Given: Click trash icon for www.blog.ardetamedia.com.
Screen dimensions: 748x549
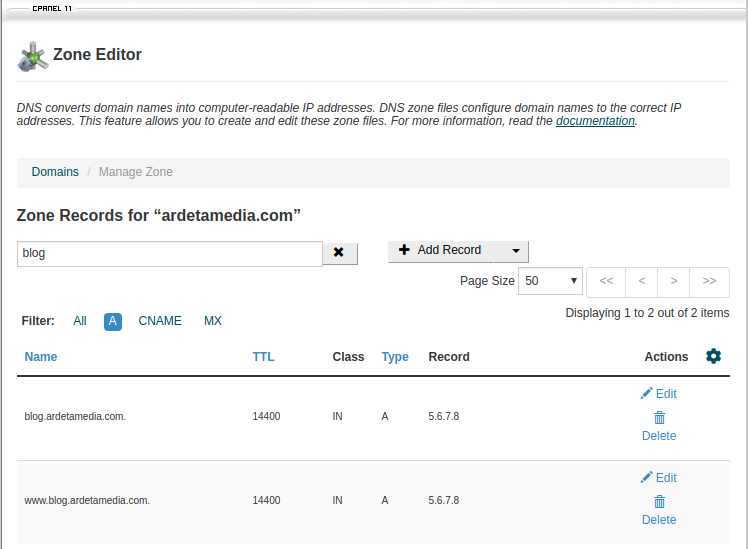Looking at the screenshot, I should [659, 502].
